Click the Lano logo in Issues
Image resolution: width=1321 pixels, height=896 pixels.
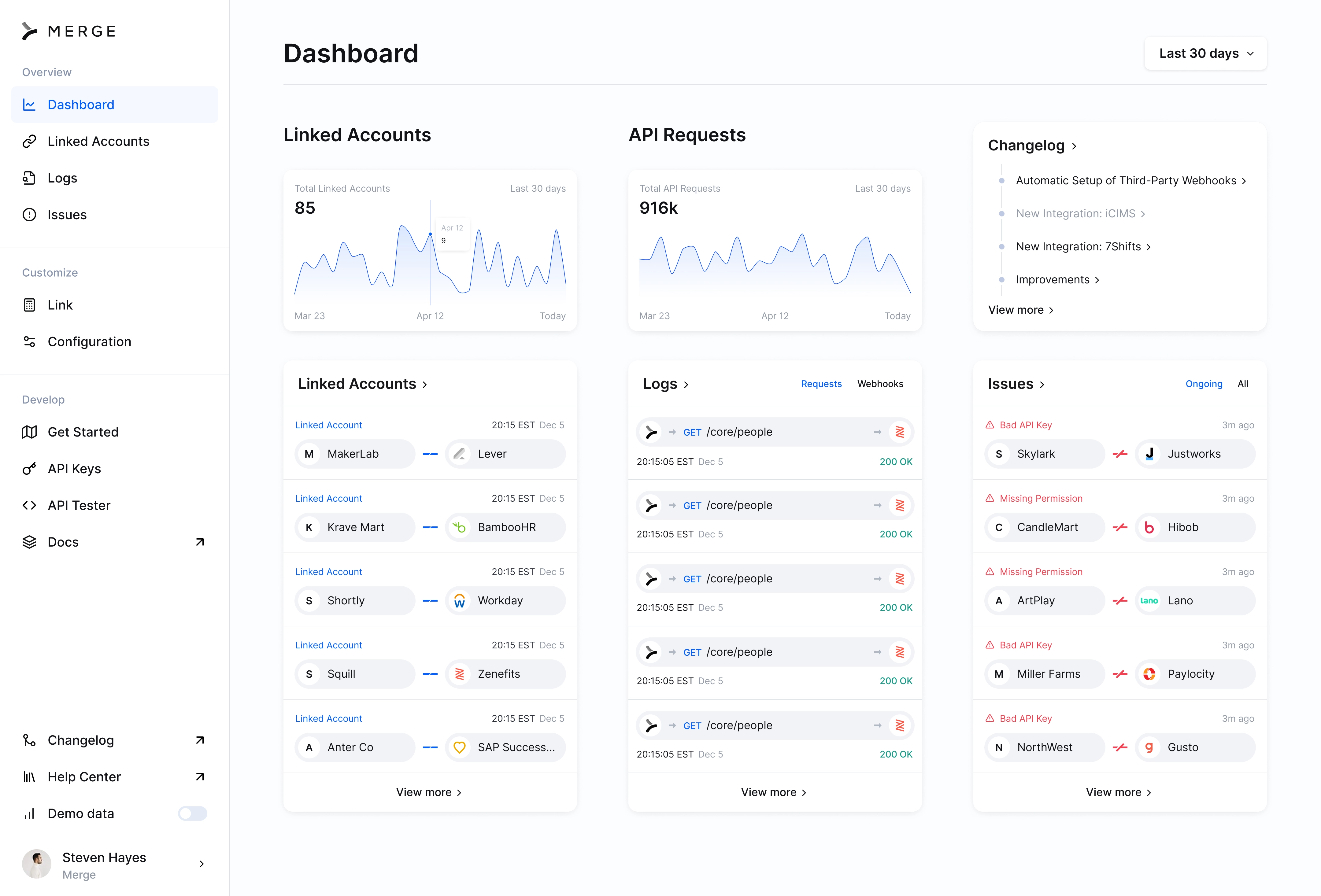click(1149, 601)
